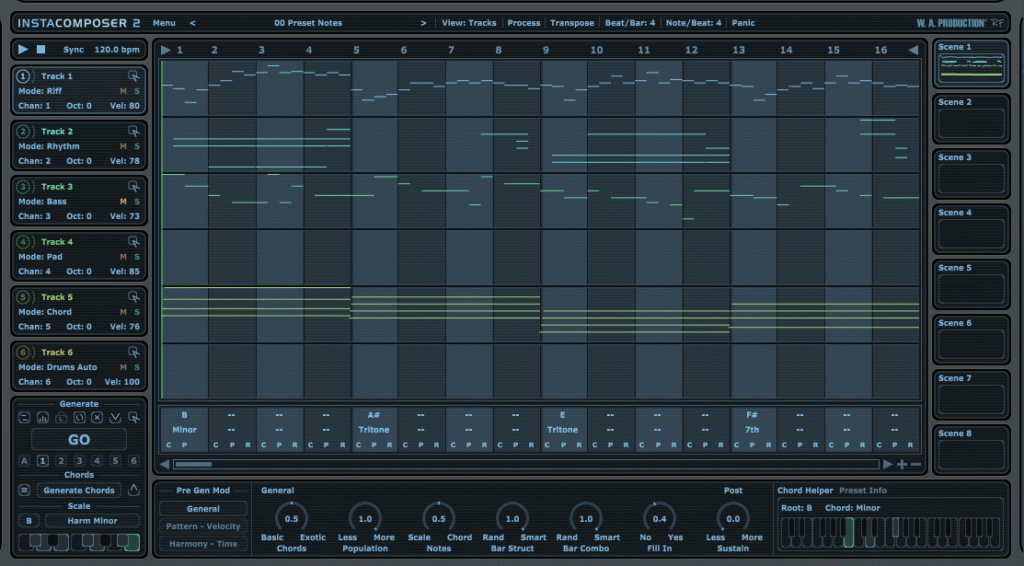
Task: Switch the View: Tracks mode
Action: tap(469, 23)
